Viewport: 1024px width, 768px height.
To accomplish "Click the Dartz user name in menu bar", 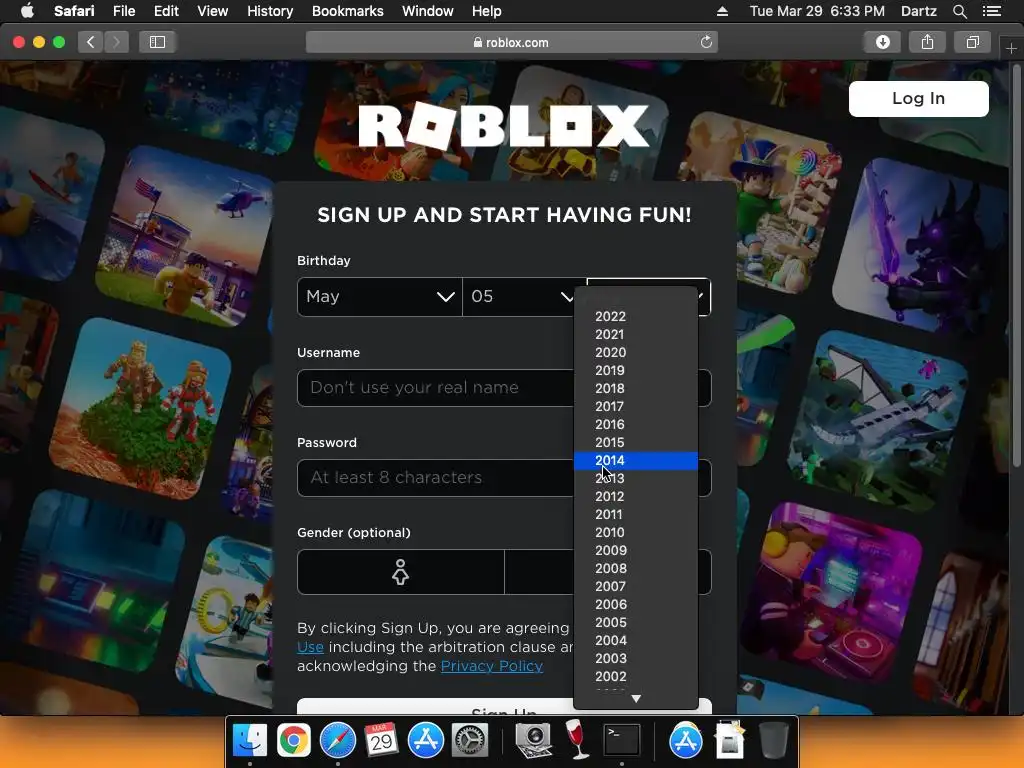I will click(918, 11).
